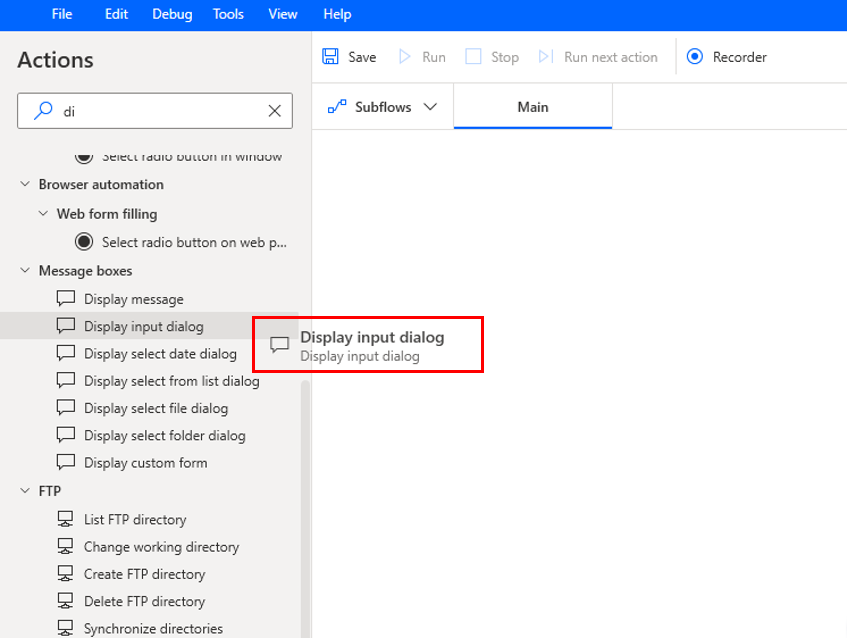
Task: Click the Run label in toolbar
Action: pos(434,57)
